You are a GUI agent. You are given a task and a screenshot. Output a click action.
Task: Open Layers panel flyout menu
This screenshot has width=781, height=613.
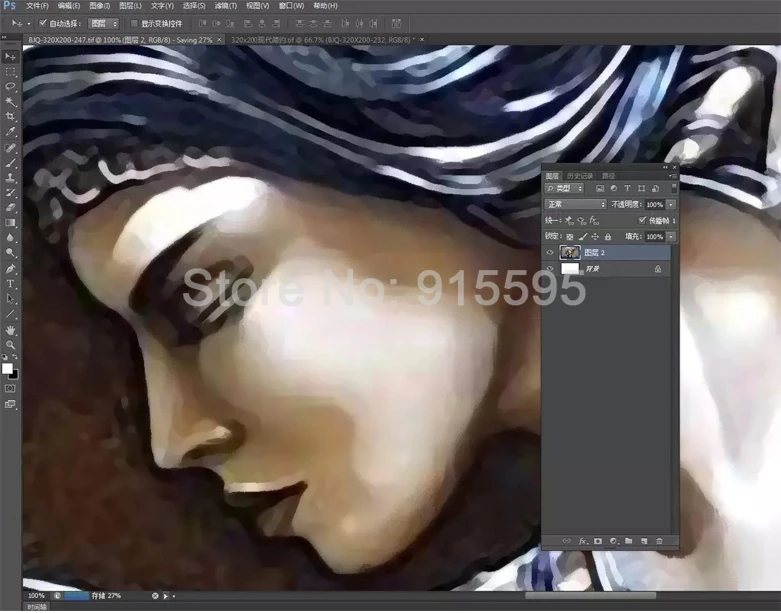(673, 176)
